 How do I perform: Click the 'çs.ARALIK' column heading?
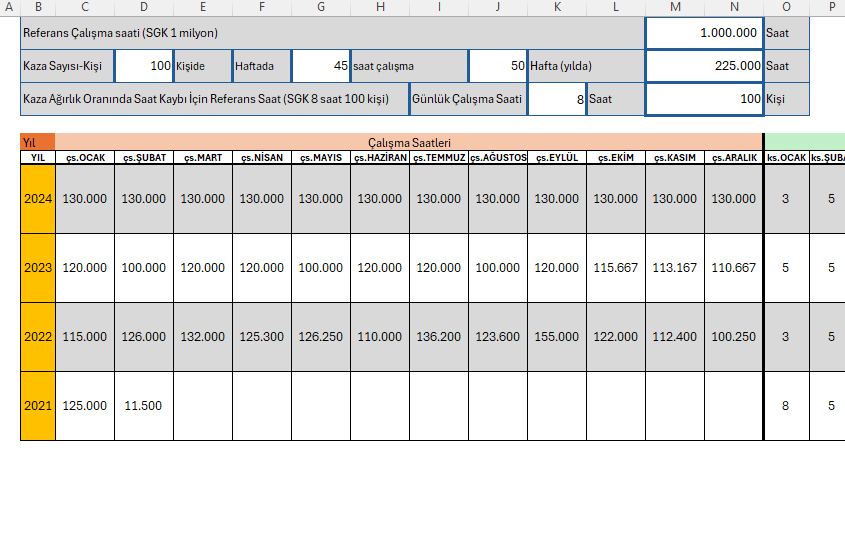click(734, 157)
